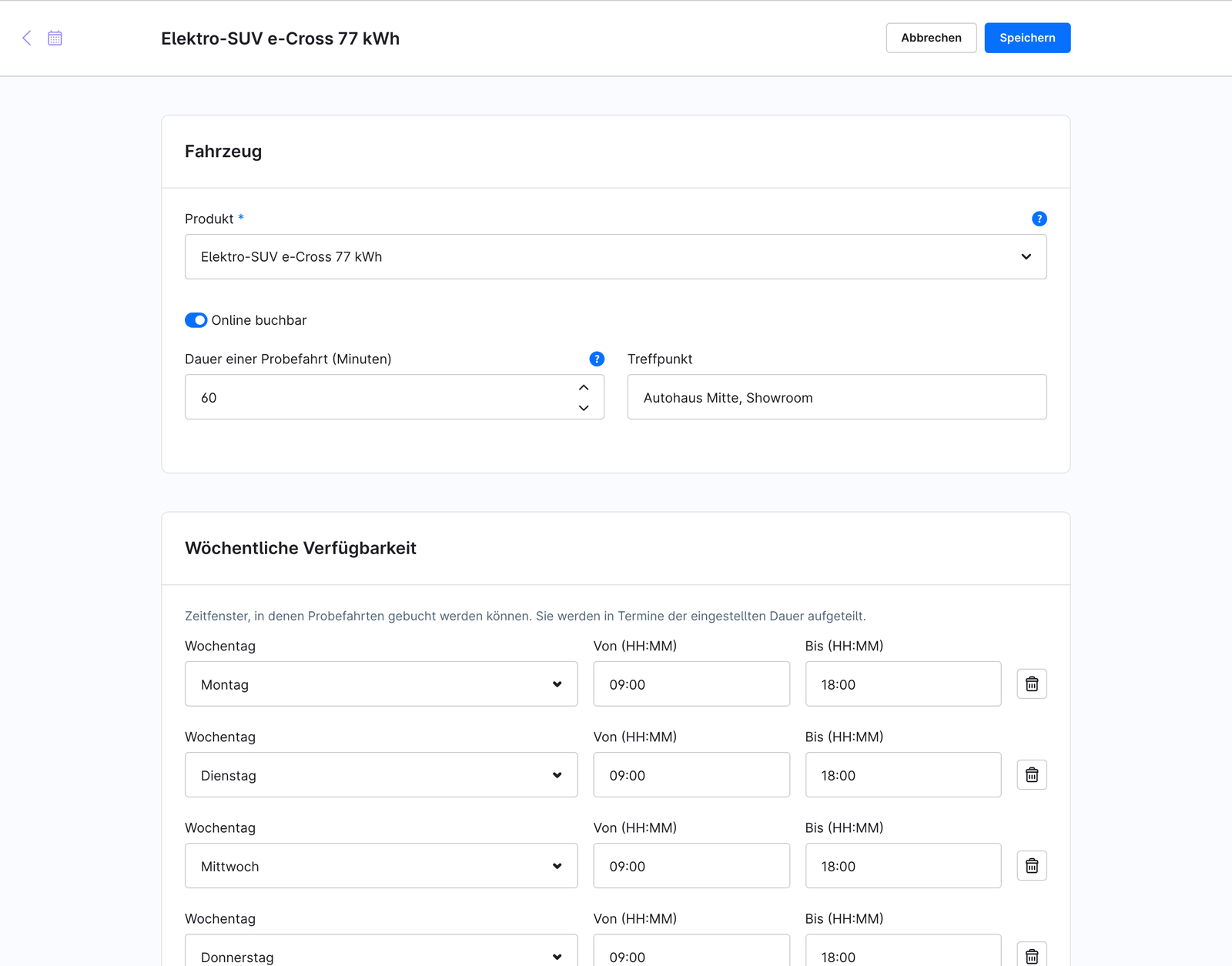Click the Zeitfenster description text
Screen dimensions: 1232x966
525,616
